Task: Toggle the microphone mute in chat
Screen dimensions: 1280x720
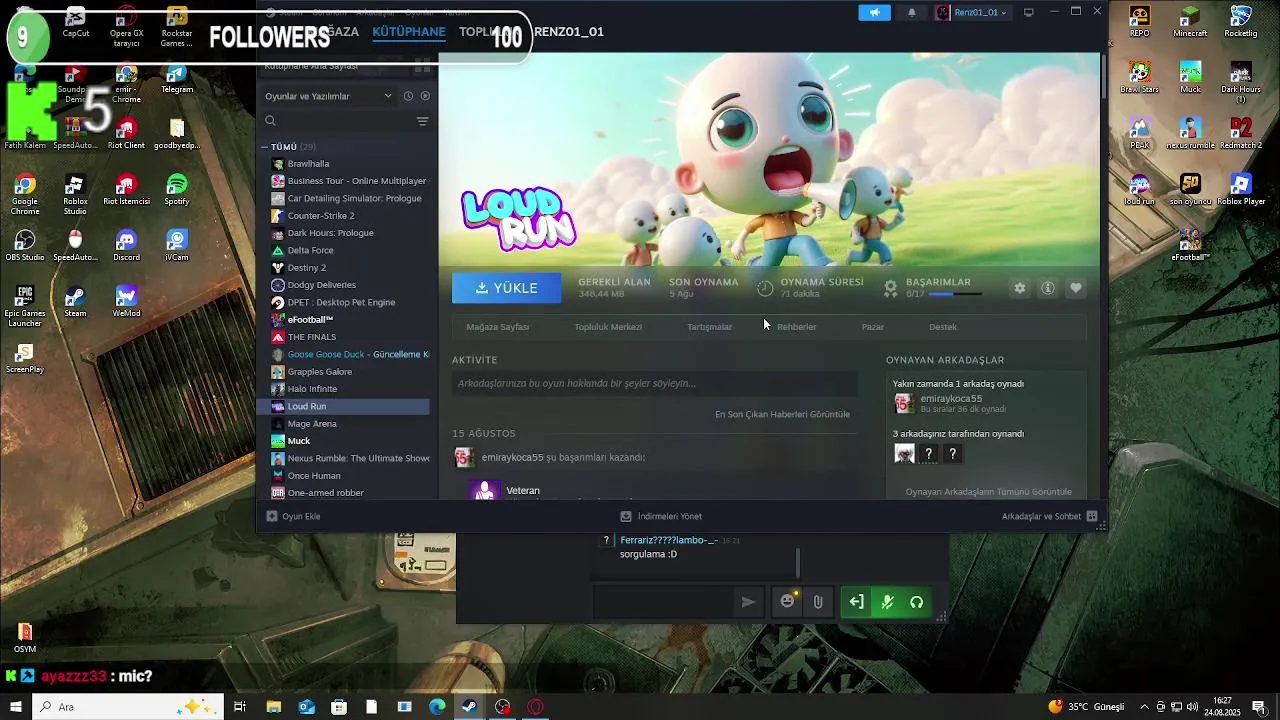Action: (887, 602)
